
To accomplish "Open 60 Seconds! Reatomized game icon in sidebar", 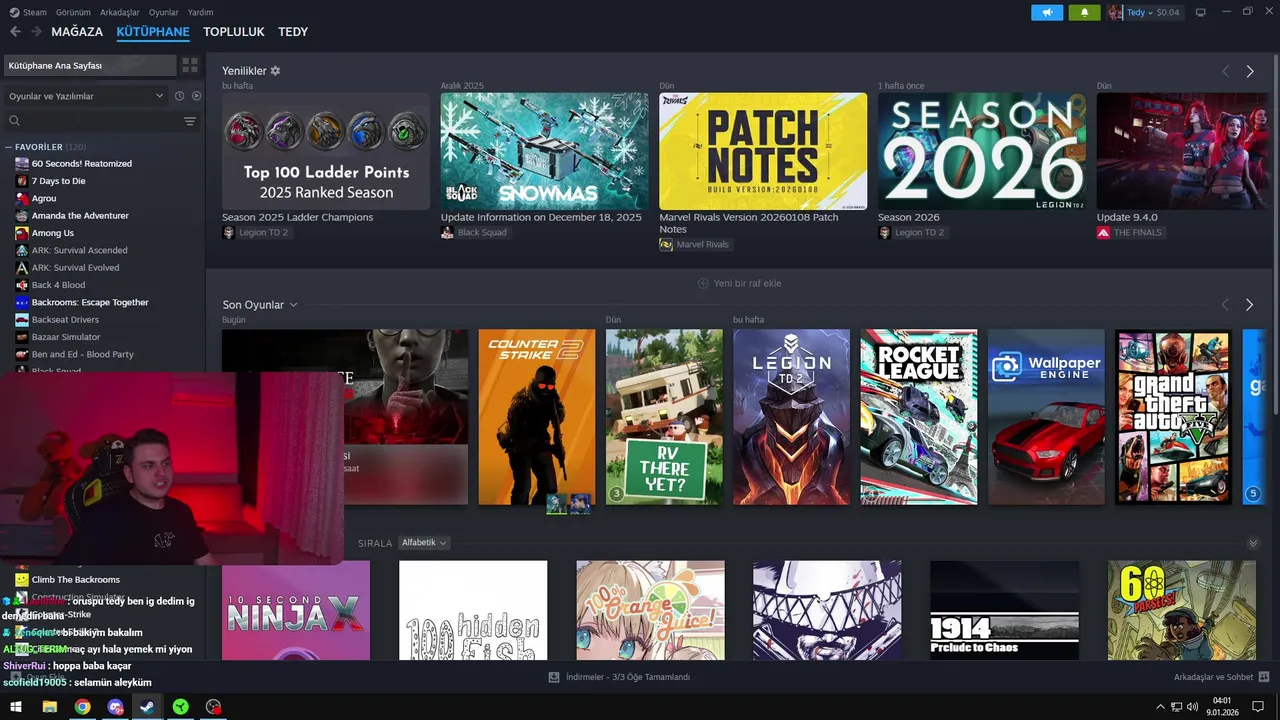I will [x=22, y=163].
